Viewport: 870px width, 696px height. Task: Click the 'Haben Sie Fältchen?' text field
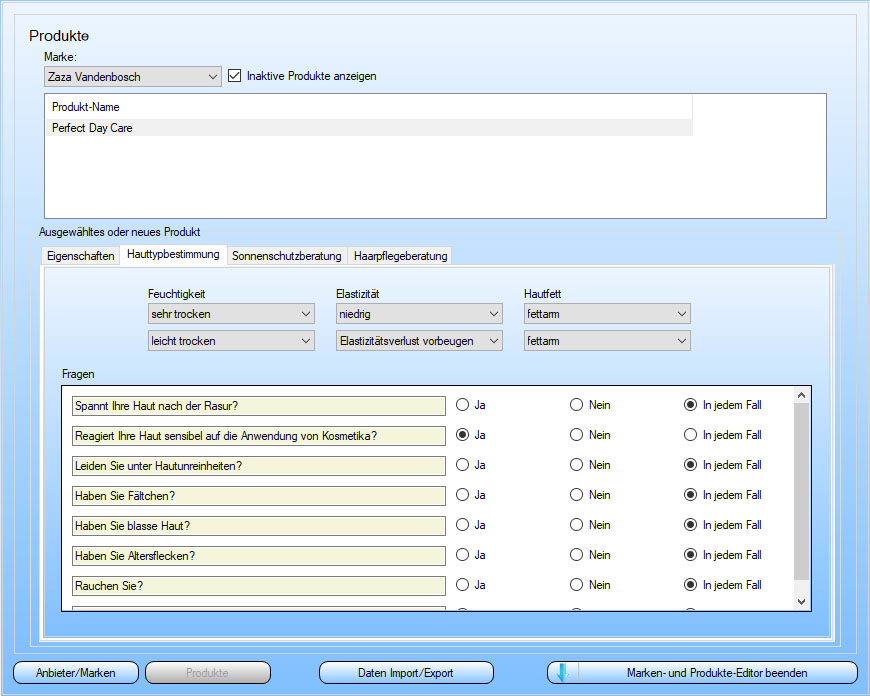tap(259, 495)
